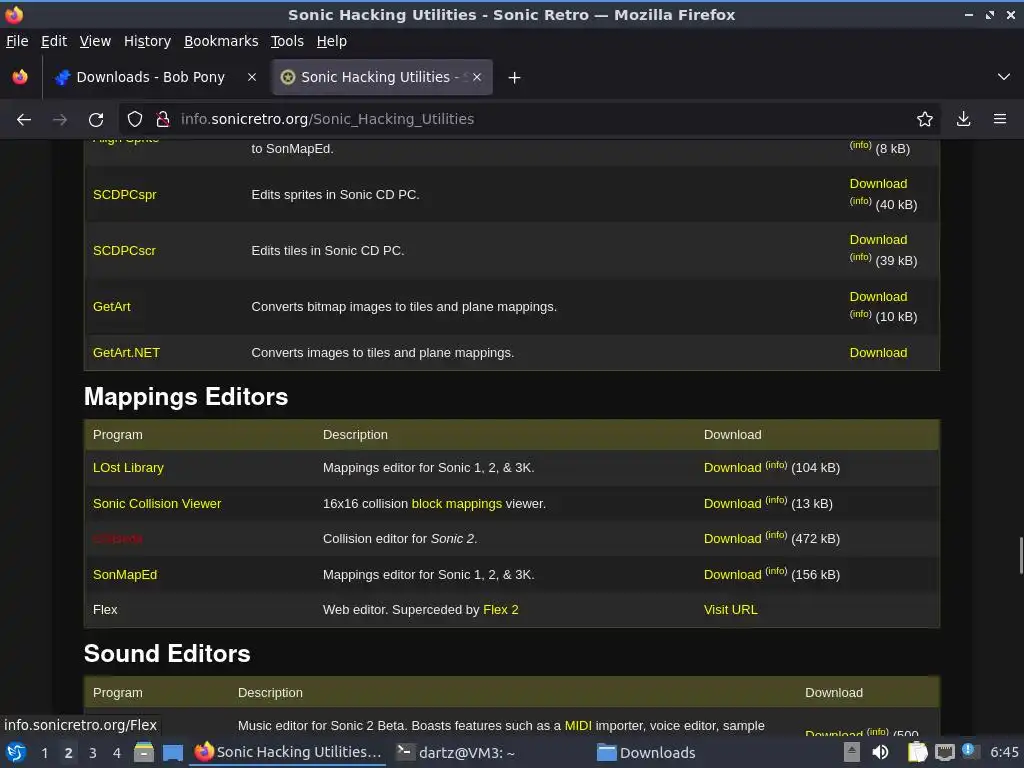Go back to the previous page
1024x768 pixels.
[x=24, y=120]
